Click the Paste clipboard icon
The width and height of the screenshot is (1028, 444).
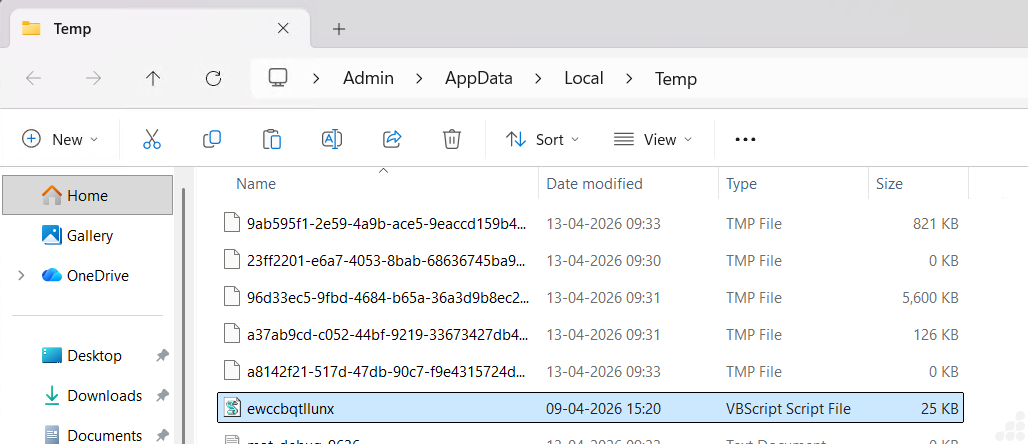tap(271, 139)
